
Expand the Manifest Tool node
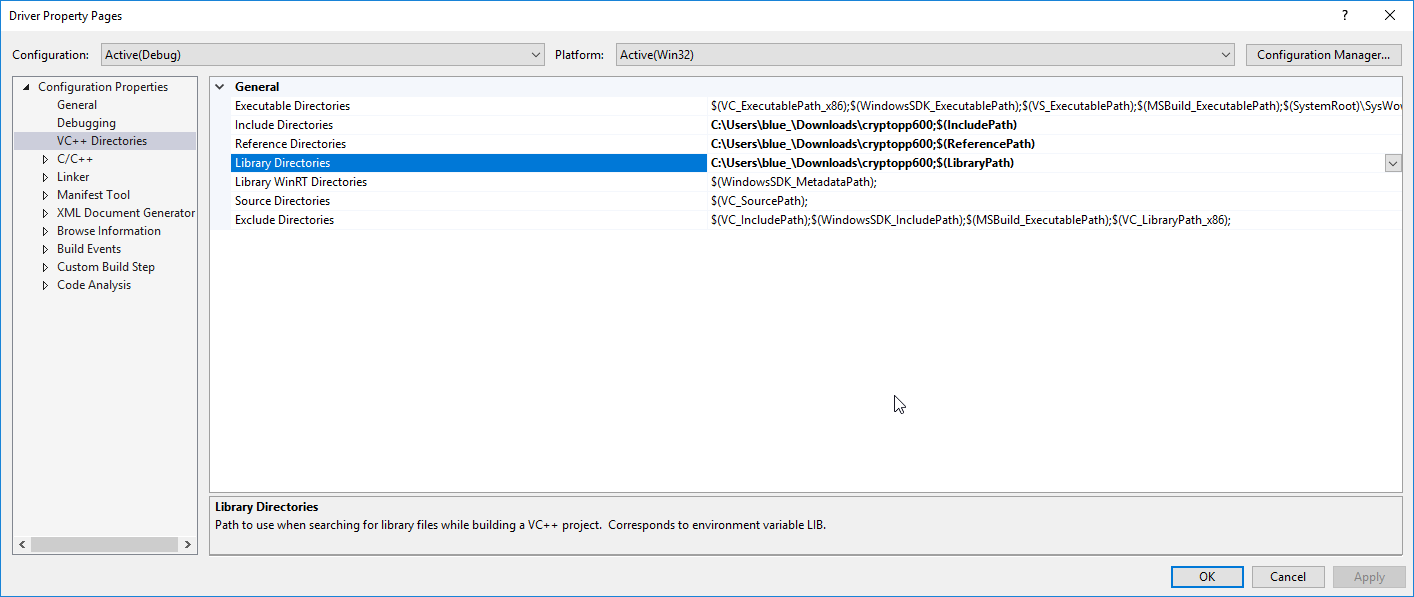pyautogui.click(x=44, y=194)
